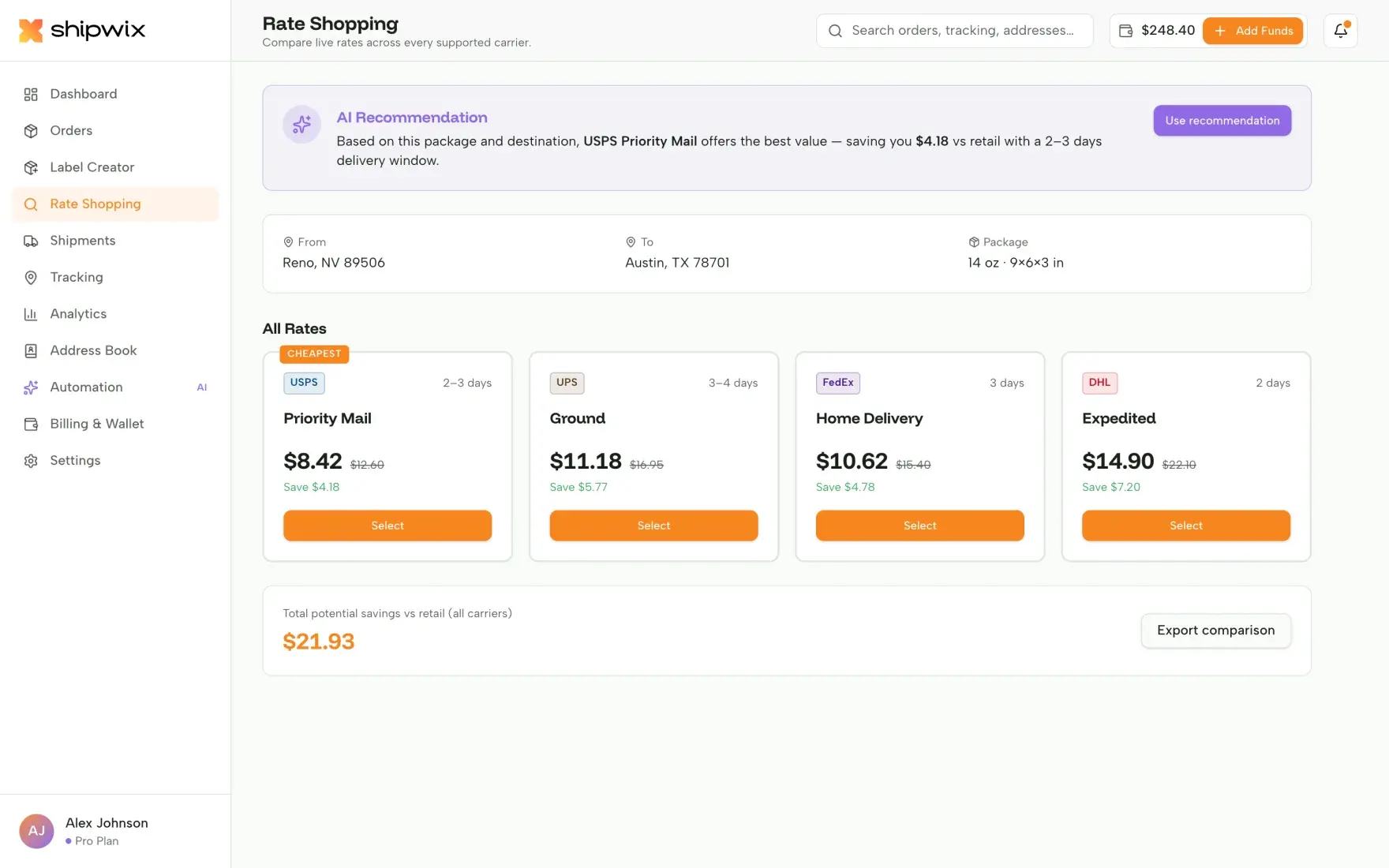Click the $11.18 Ground price
1389x868 pixels.
586,462
